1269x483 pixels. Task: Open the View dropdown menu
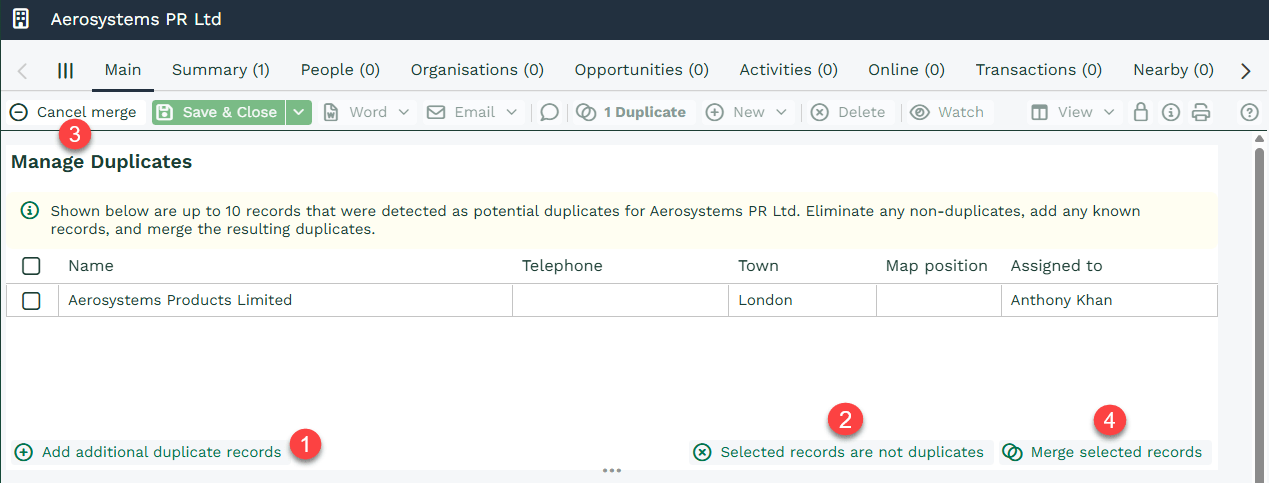1073,112
